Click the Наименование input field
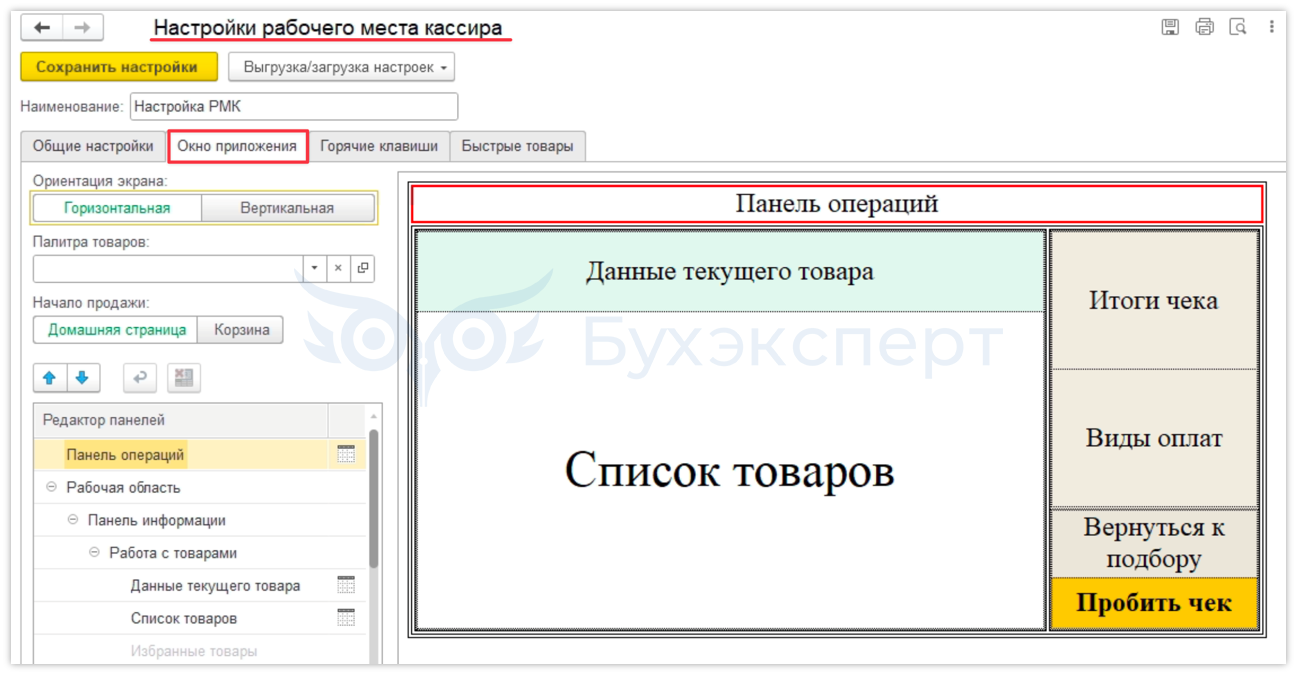This screenshot has width=1297, height=675. [294, 106]
